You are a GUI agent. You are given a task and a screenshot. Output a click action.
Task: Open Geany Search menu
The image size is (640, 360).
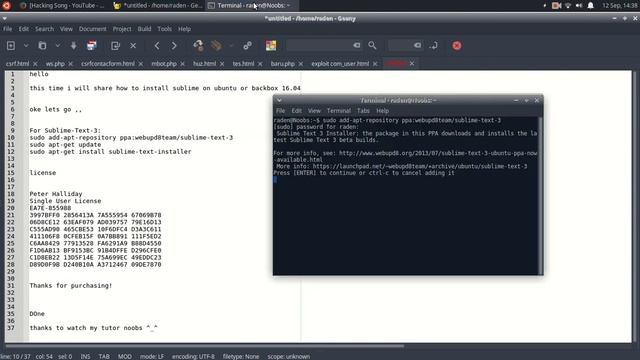pyautogui.click(x=44, y=29)
